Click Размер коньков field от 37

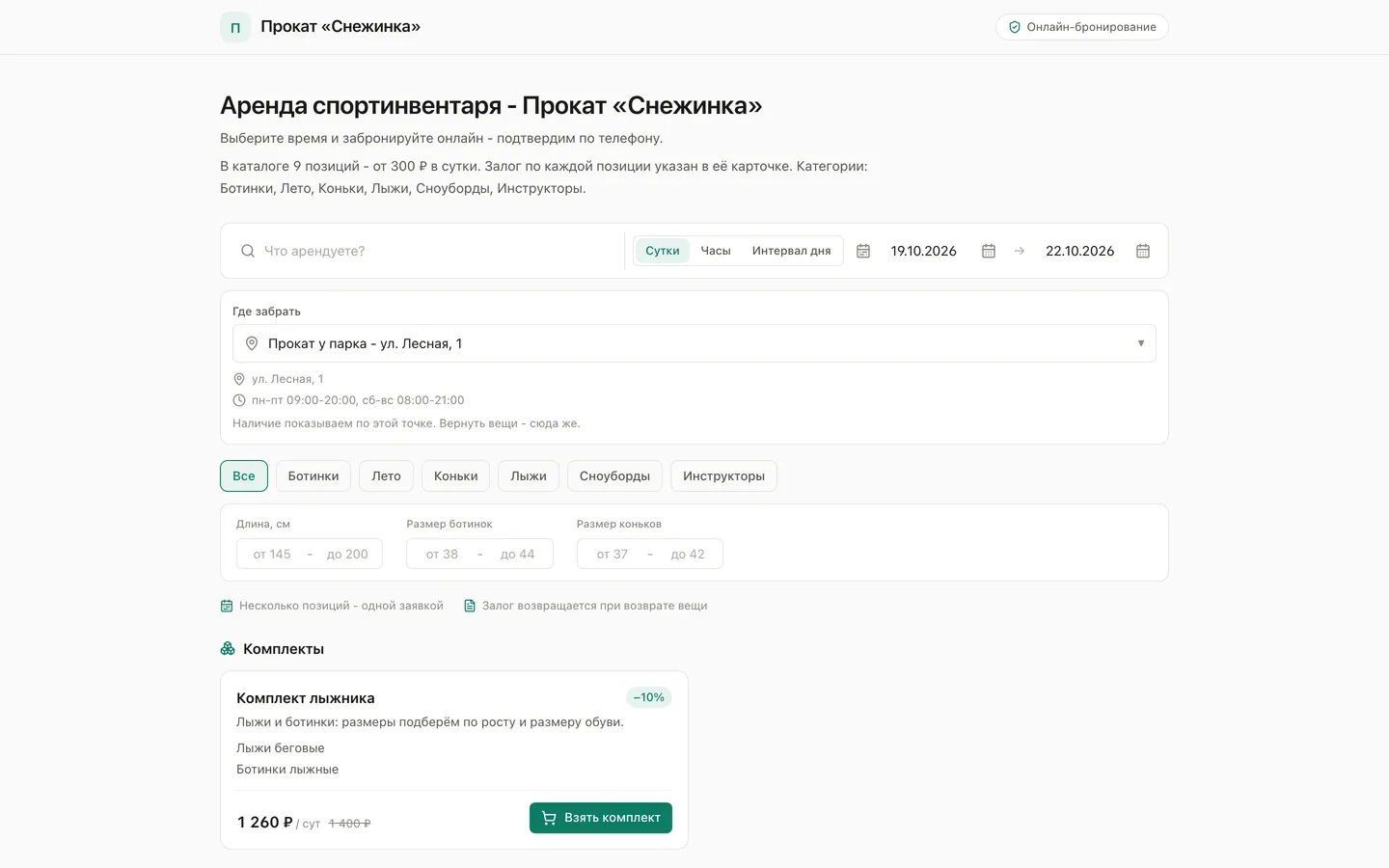click(613, 555)
